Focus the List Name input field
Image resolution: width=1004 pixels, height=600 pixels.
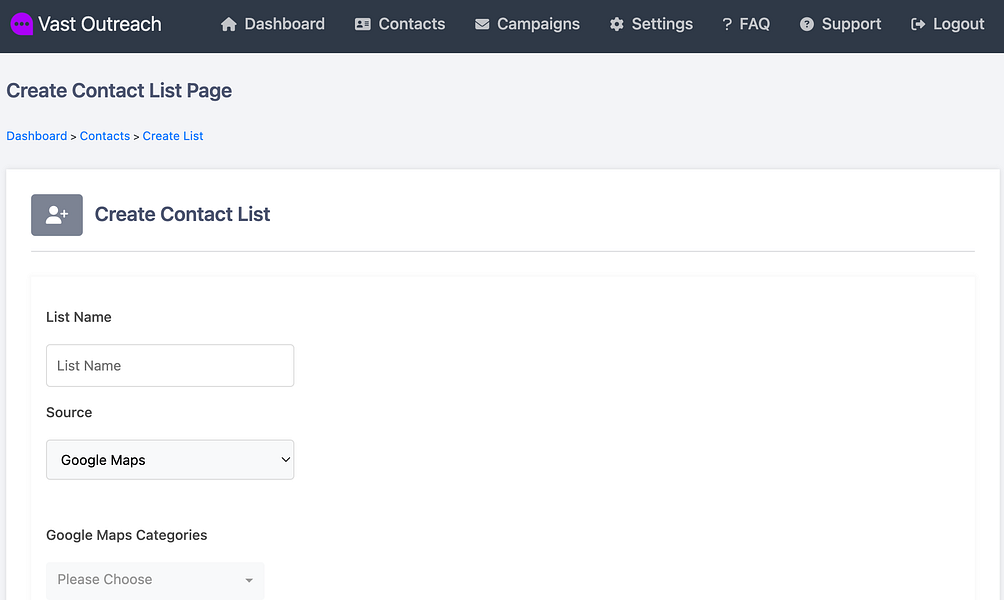pyautogui.click(x=170, y=366)
